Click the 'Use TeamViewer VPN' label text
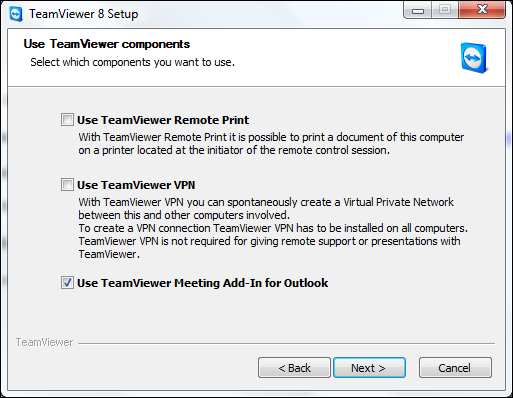 [x=136, y=185]
